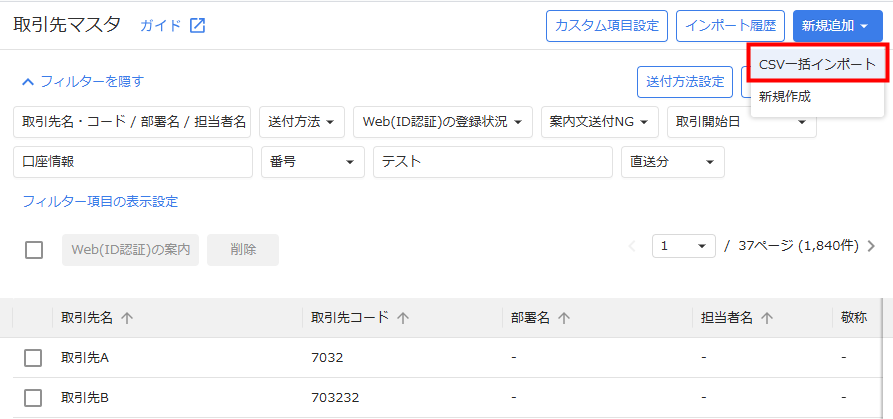This screenshot has width=893, height=419.
Task: Choose CSV一括インポート from the menu
Action: click(x=817, y=64)
